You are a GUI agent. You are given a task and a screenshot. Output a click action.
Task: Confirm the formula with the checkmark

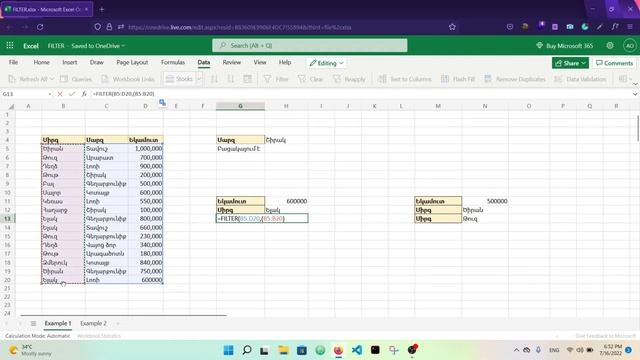tap(72, 94)
